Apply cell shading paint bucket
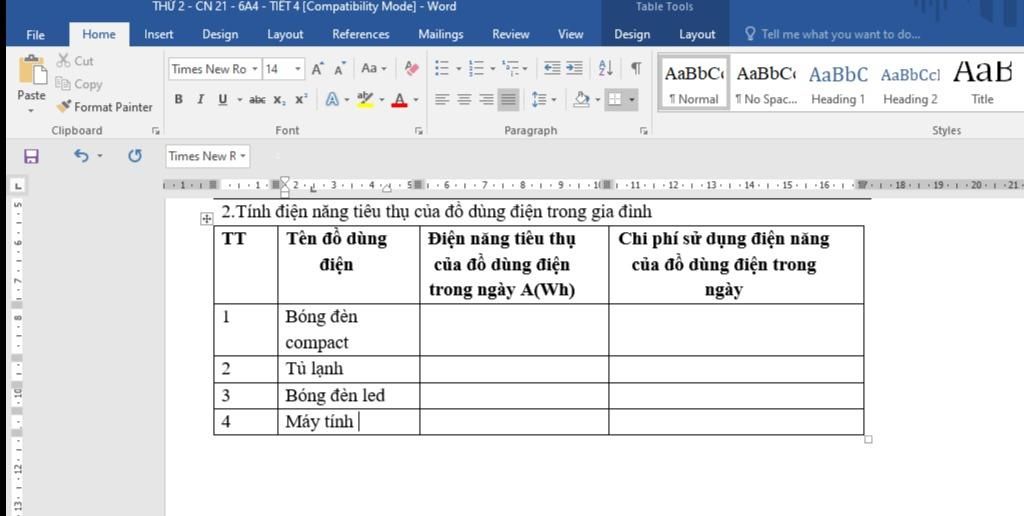Image resolution: width=1024 pixels, height=516 pixels. 581,99
